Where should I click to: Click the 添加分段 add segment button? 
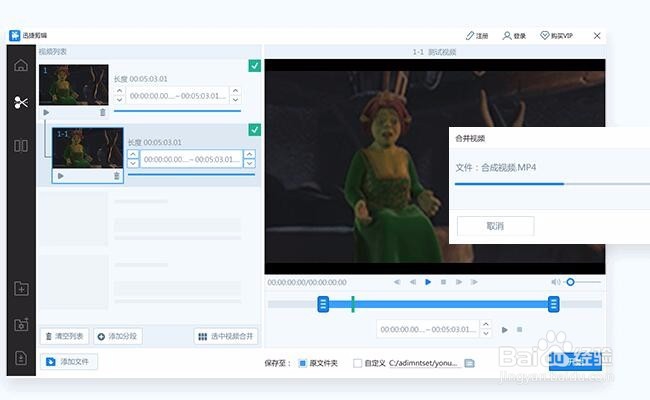118,336
